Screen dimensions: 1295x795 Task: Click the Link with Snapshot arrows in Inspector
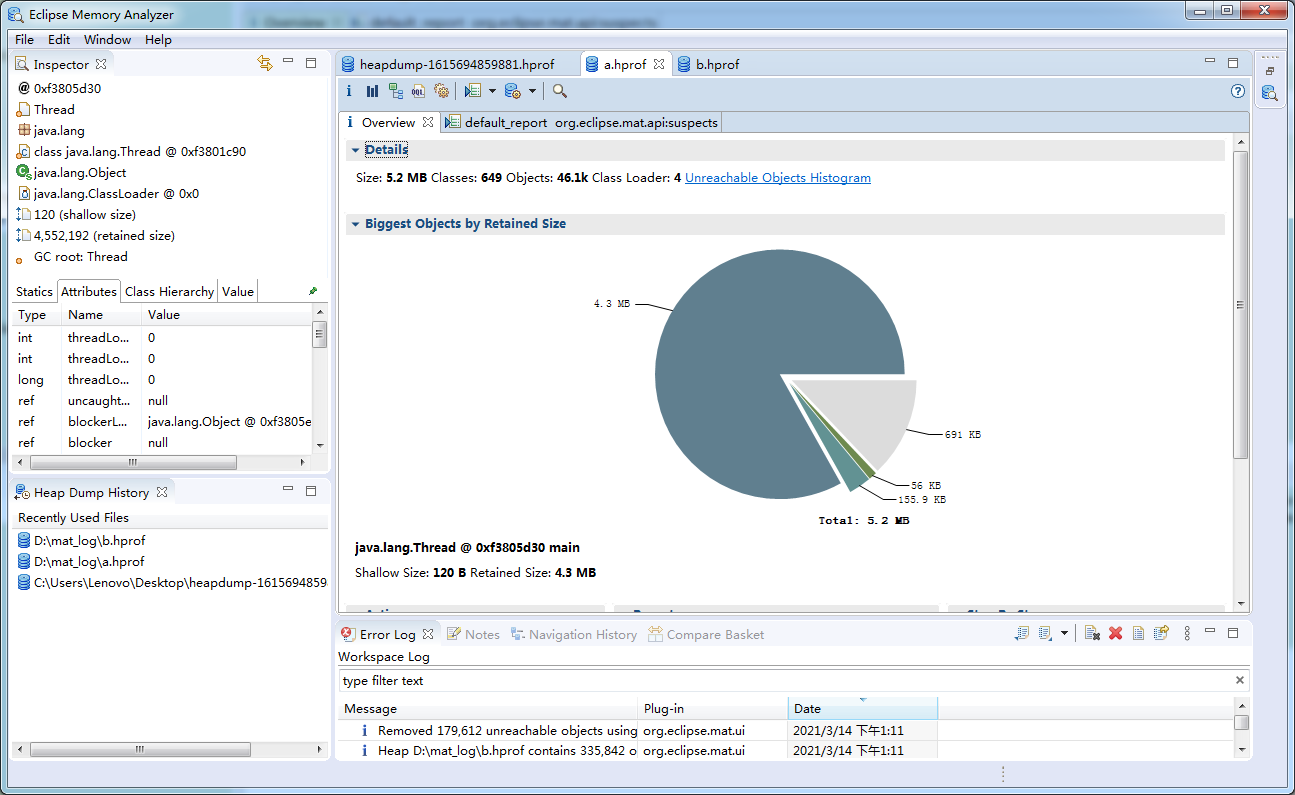click(x=265, y=63)
